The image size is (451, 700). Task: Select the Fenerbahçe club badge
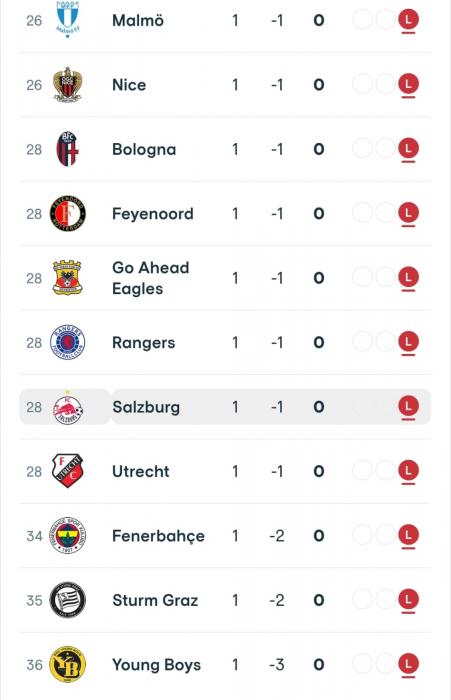tap(67, 535)
